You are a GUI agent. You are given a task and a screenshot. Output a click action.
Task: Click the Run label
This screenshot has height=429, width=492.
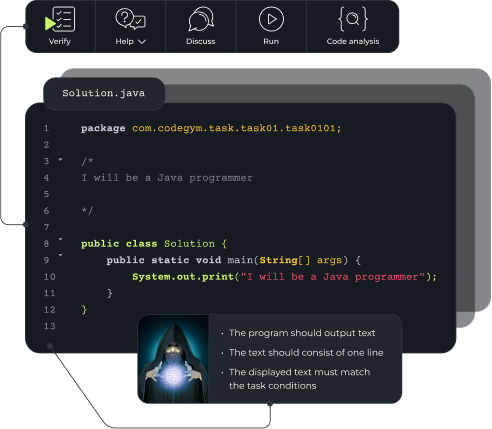271,41
